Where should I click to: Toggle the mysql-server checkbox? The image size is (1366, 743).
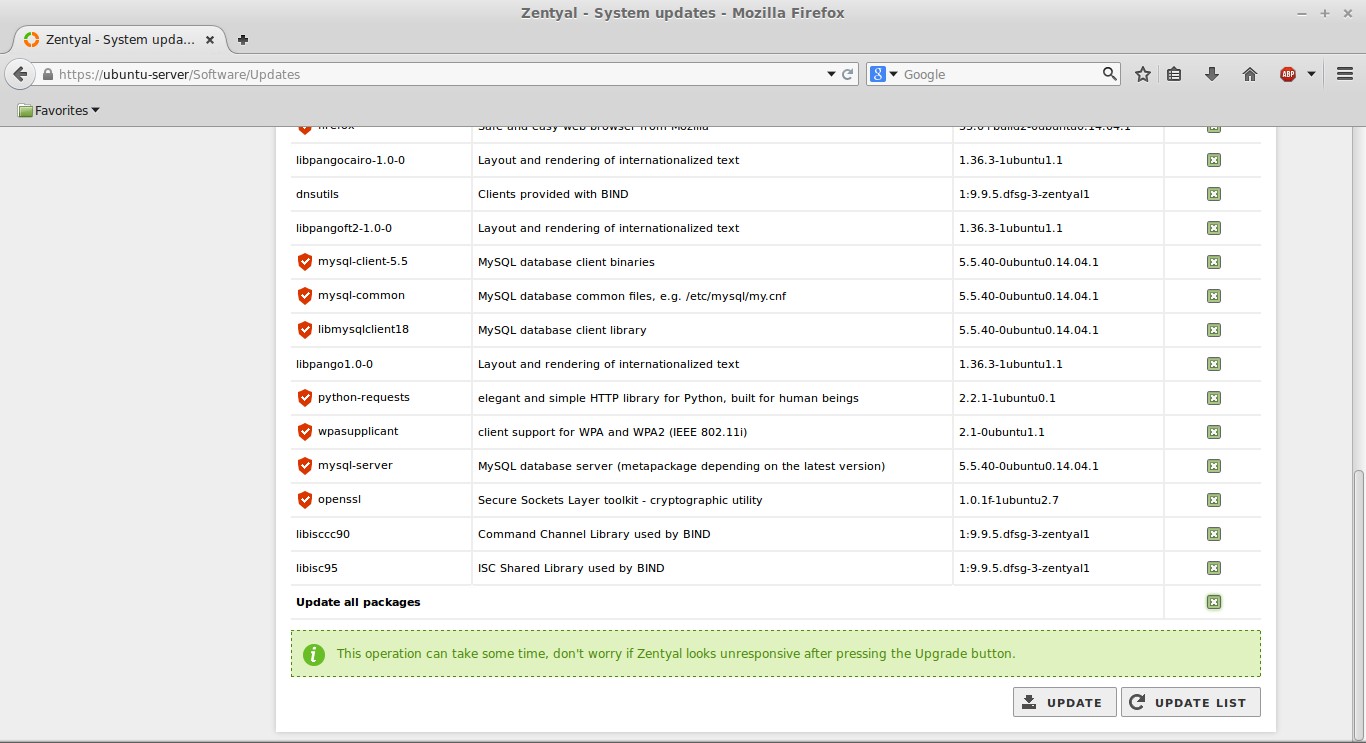[x=1213, y=466]
